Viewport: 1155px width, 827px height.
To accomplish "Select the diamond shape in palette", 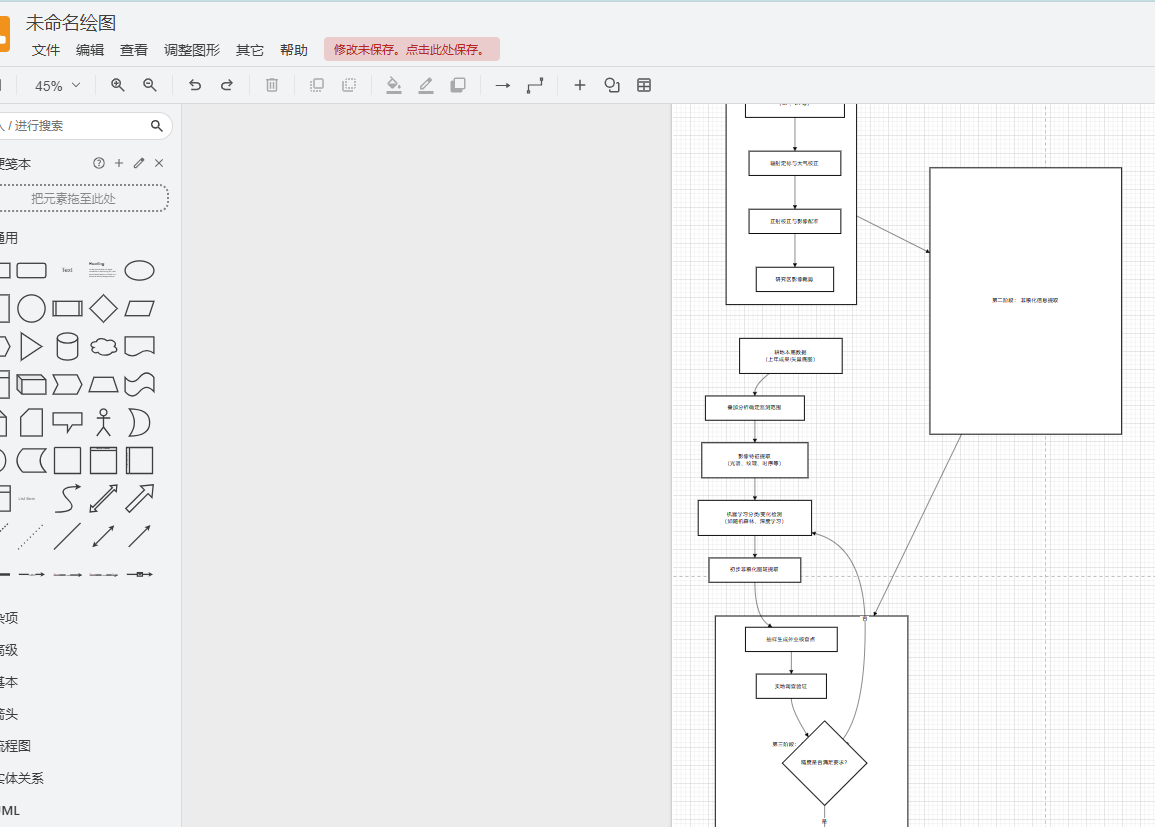I will pos(103,309).
